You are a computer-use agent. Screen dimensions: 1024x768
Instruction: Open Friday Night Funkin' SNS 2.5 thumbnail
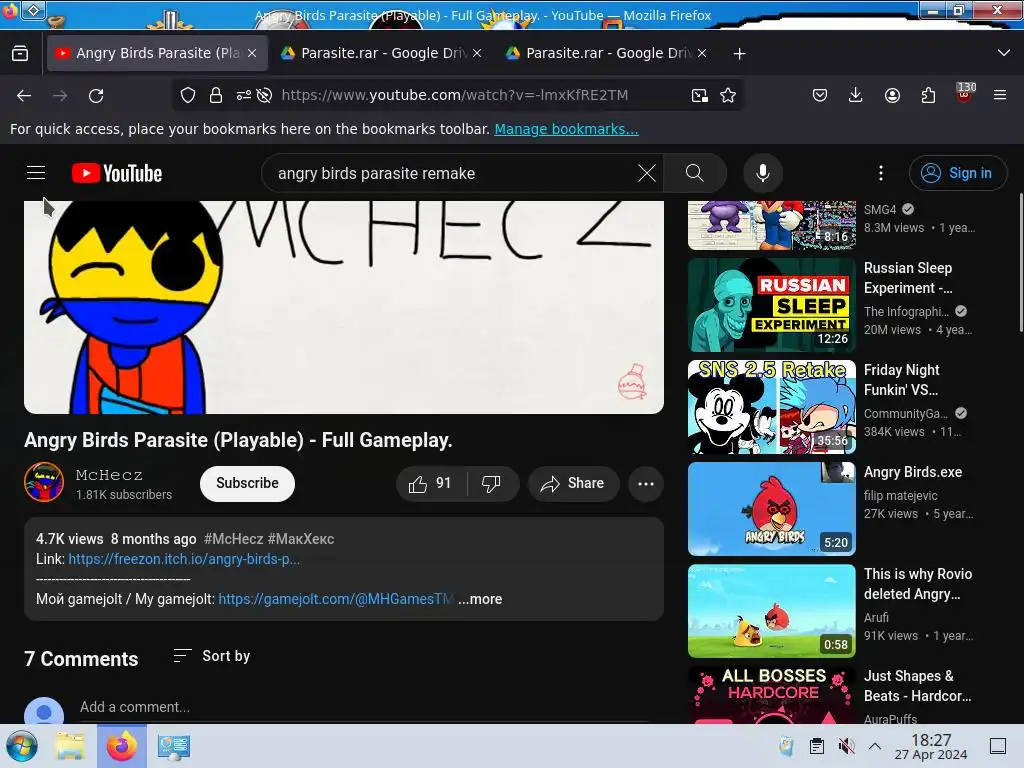[772, 407]
